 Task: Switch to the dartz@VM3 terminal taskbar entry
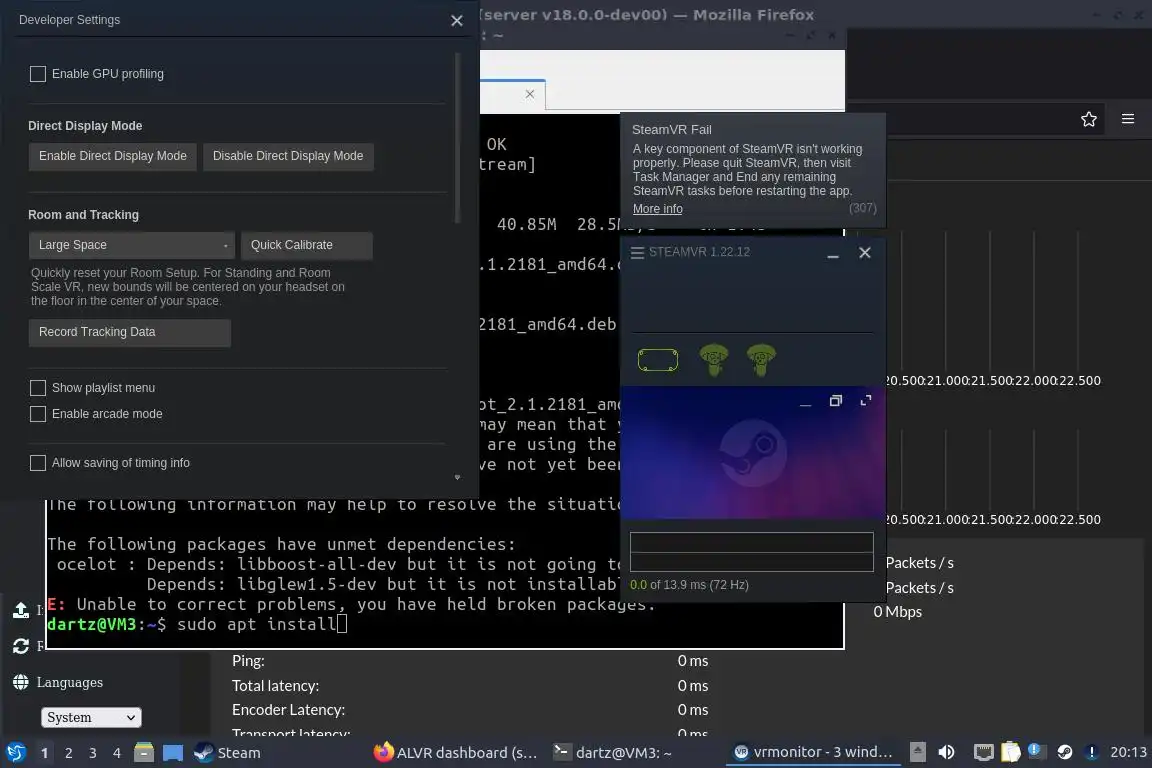click(613, 753)
